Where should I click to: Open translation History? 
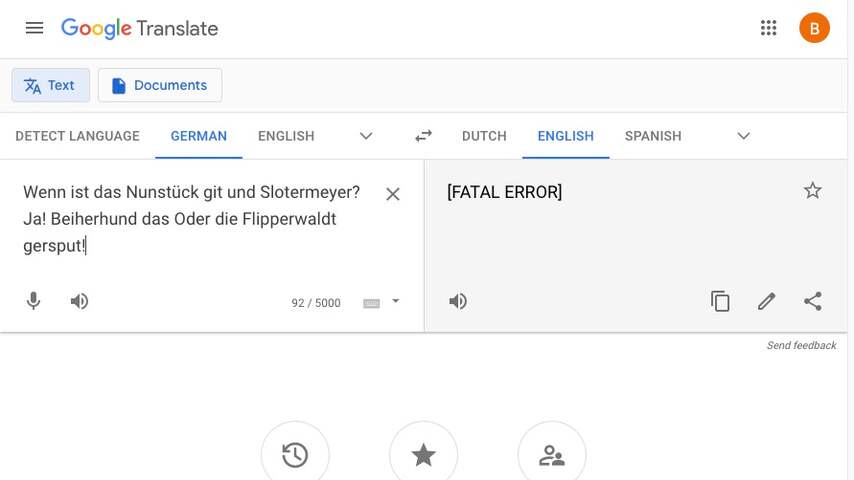[x=295, y=454]
